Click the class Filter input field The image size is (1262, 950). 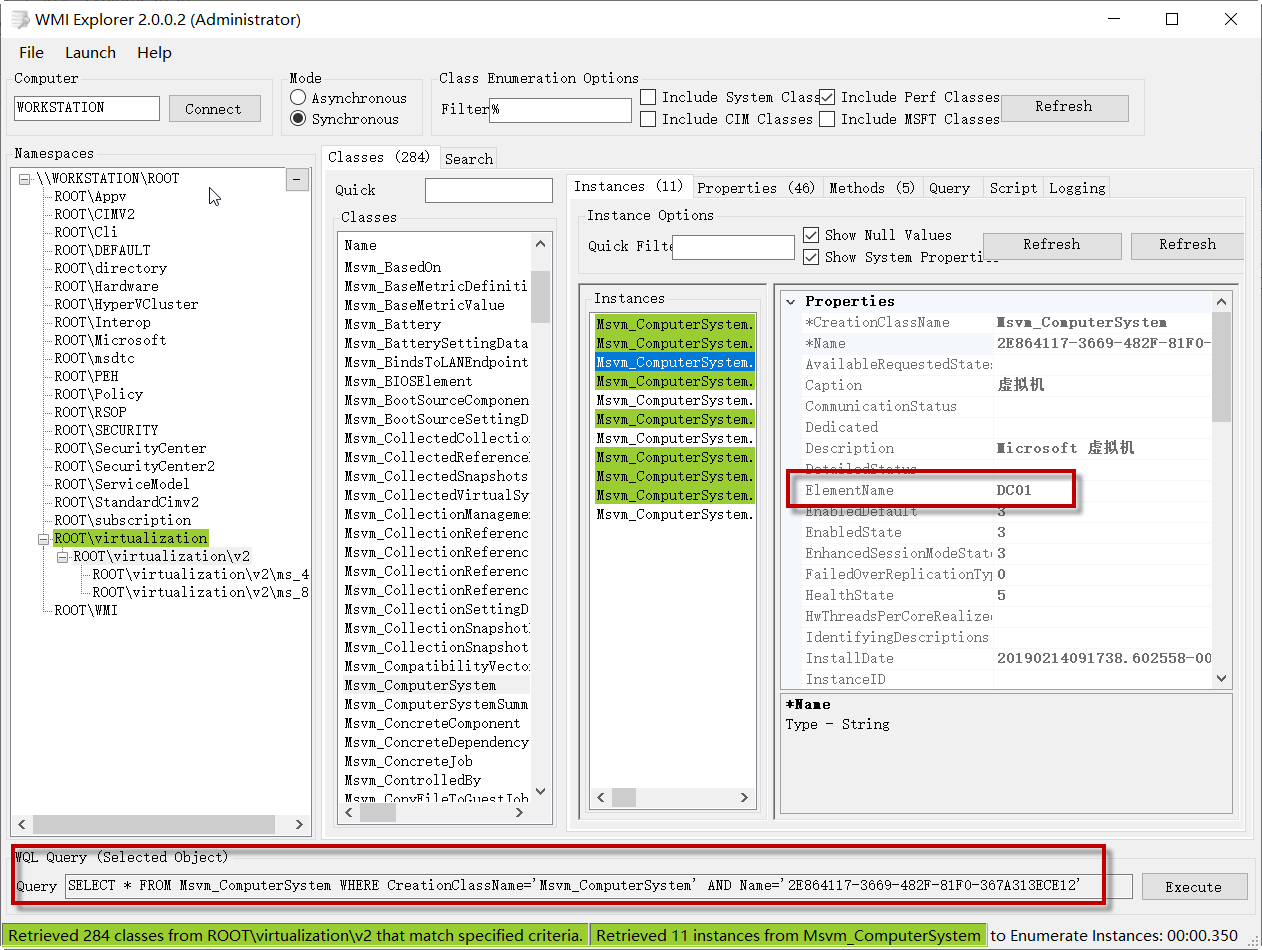coord(560,110)
